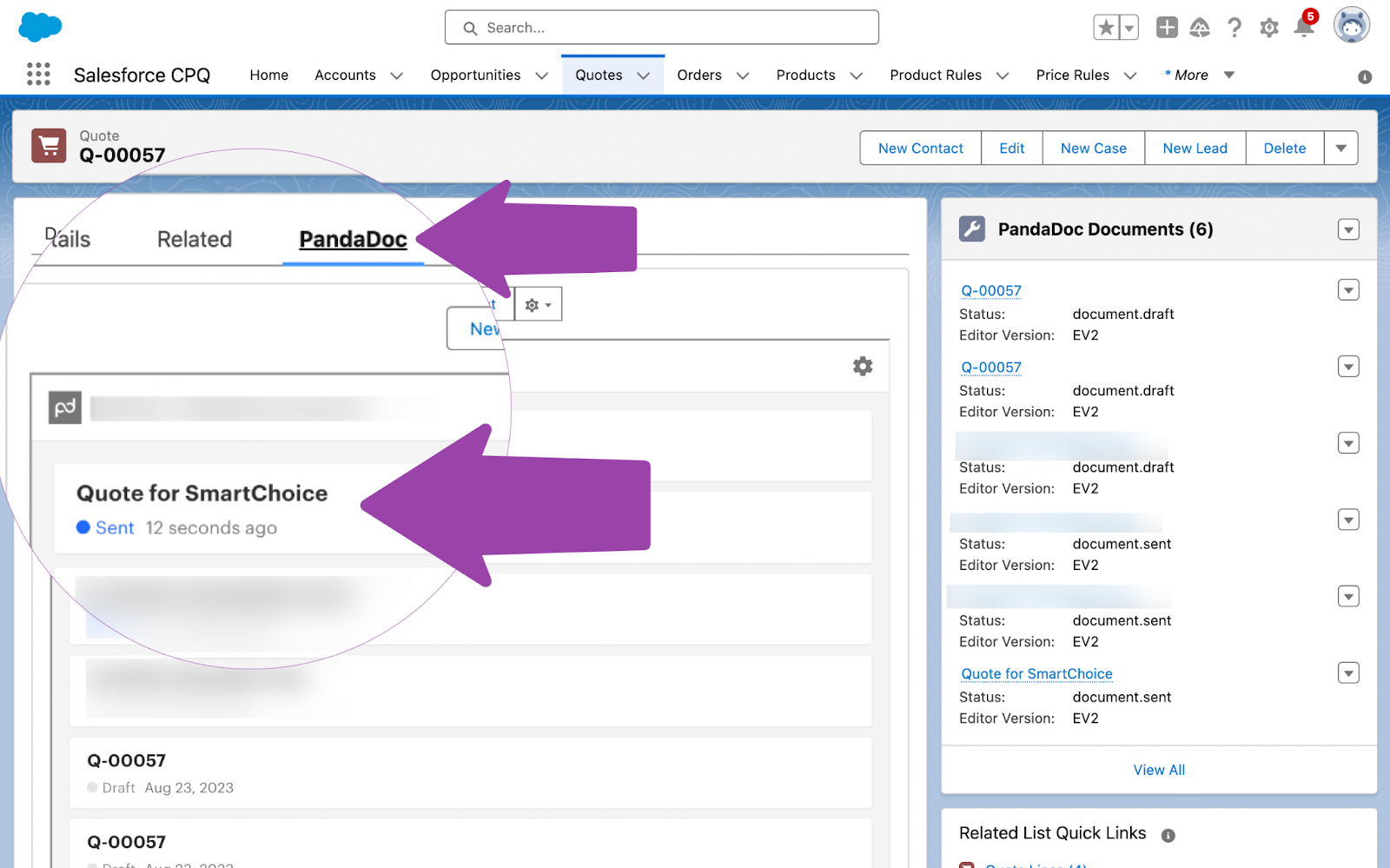The height and width of the screenshot is (868, 1390).
Task: Click the Edit button
Action: pos(1012,148)
